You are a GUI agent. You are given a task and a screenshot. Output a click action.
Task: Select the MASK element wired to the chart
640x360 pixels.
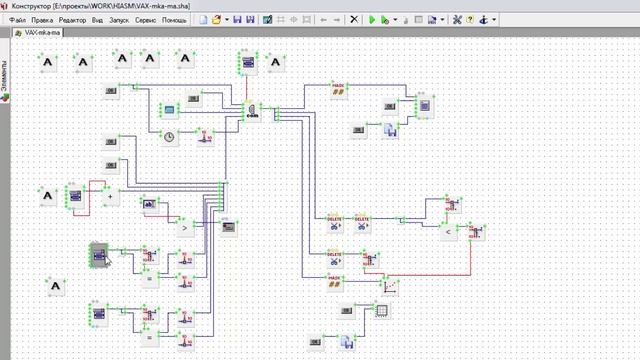[334, 282]
